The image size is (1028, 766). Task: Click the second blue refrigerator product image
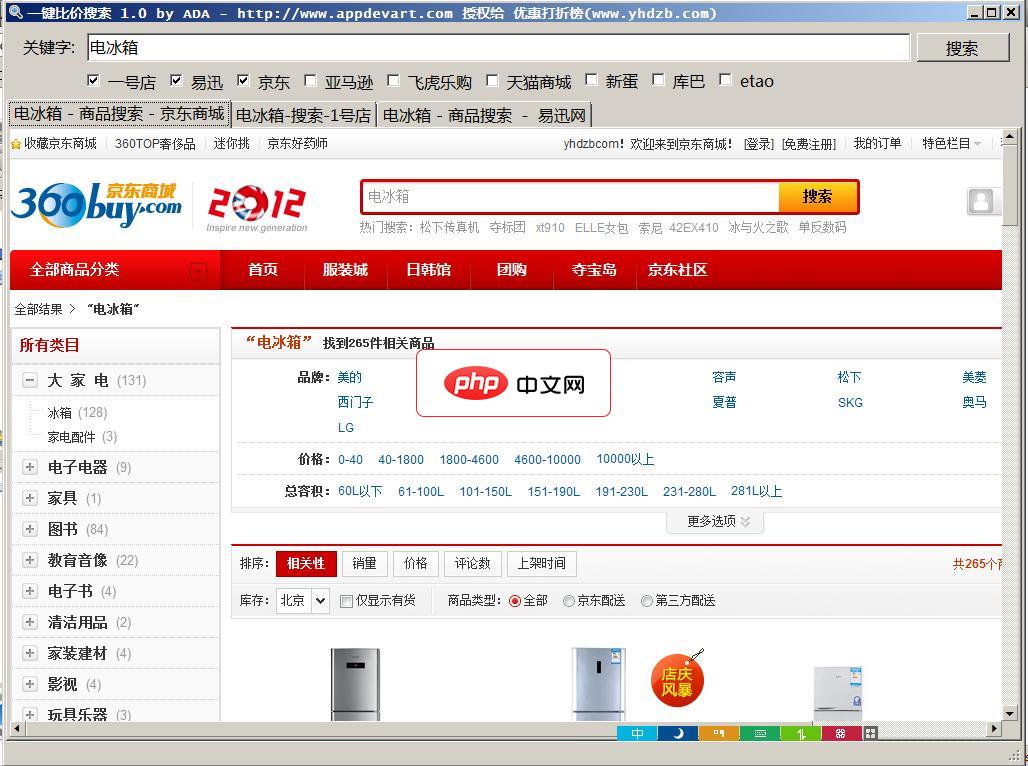598,684
